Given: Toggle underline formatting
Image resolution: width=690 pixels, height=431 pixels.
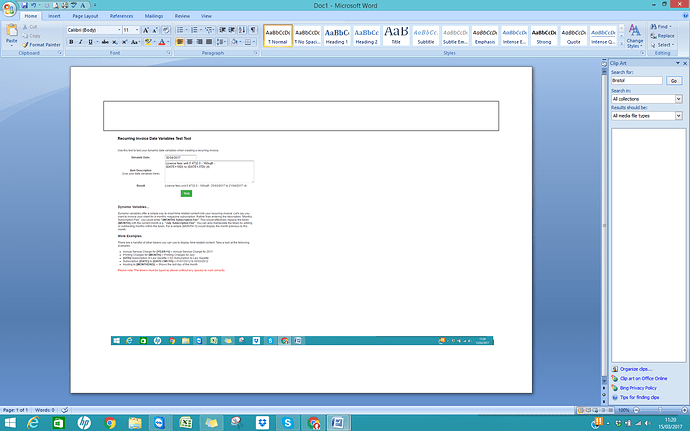Looking at the screenshot, I should (92, 43).
